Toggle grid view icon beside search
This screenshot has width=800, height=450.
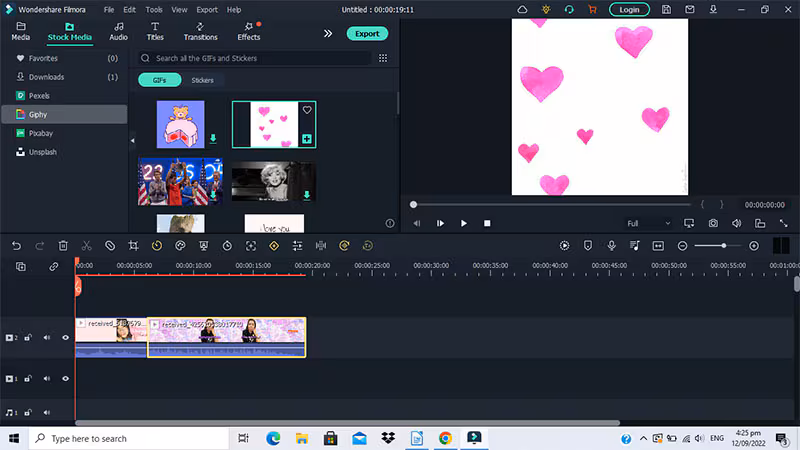[383, 58]
